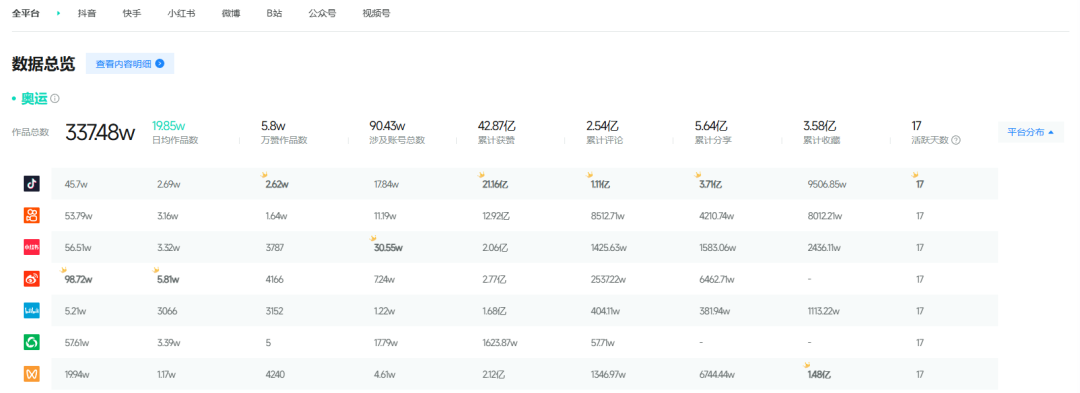
Task: Click the 3787 cell in Xiaohongshu row
Action: click(x=274, y=248)
